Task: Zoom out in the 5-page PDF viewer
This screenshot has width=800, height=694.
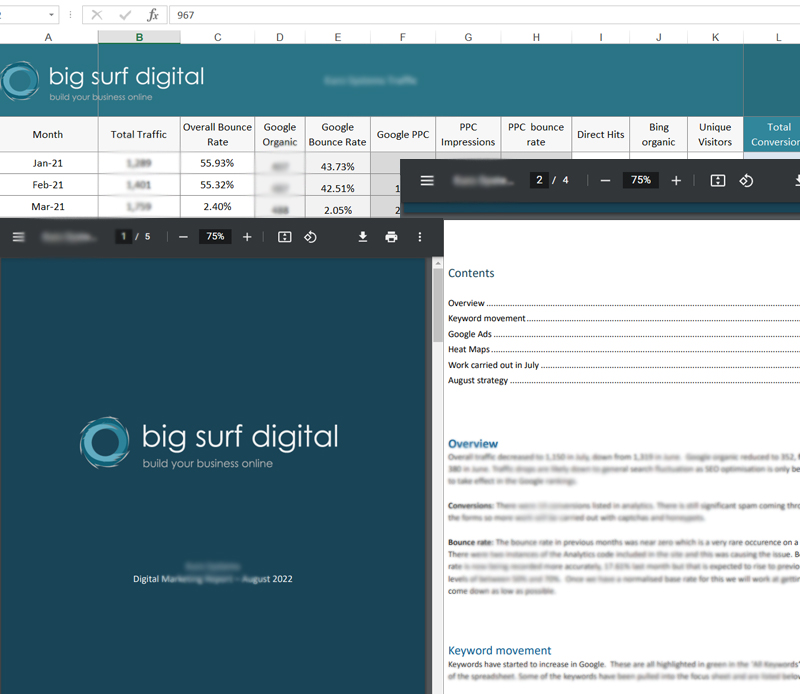Action: pos(183,237)
